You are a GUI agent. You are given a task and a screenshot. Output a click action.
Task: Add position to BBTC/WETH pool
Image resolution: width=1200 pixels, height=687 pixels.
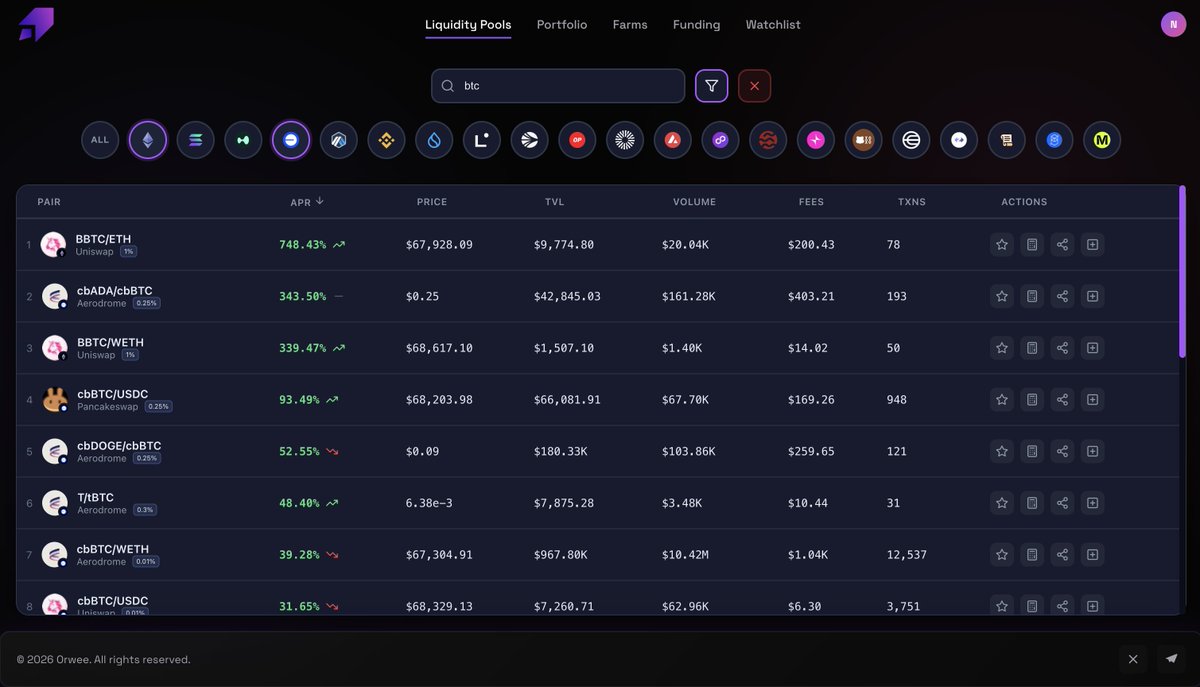[1092, 348]
